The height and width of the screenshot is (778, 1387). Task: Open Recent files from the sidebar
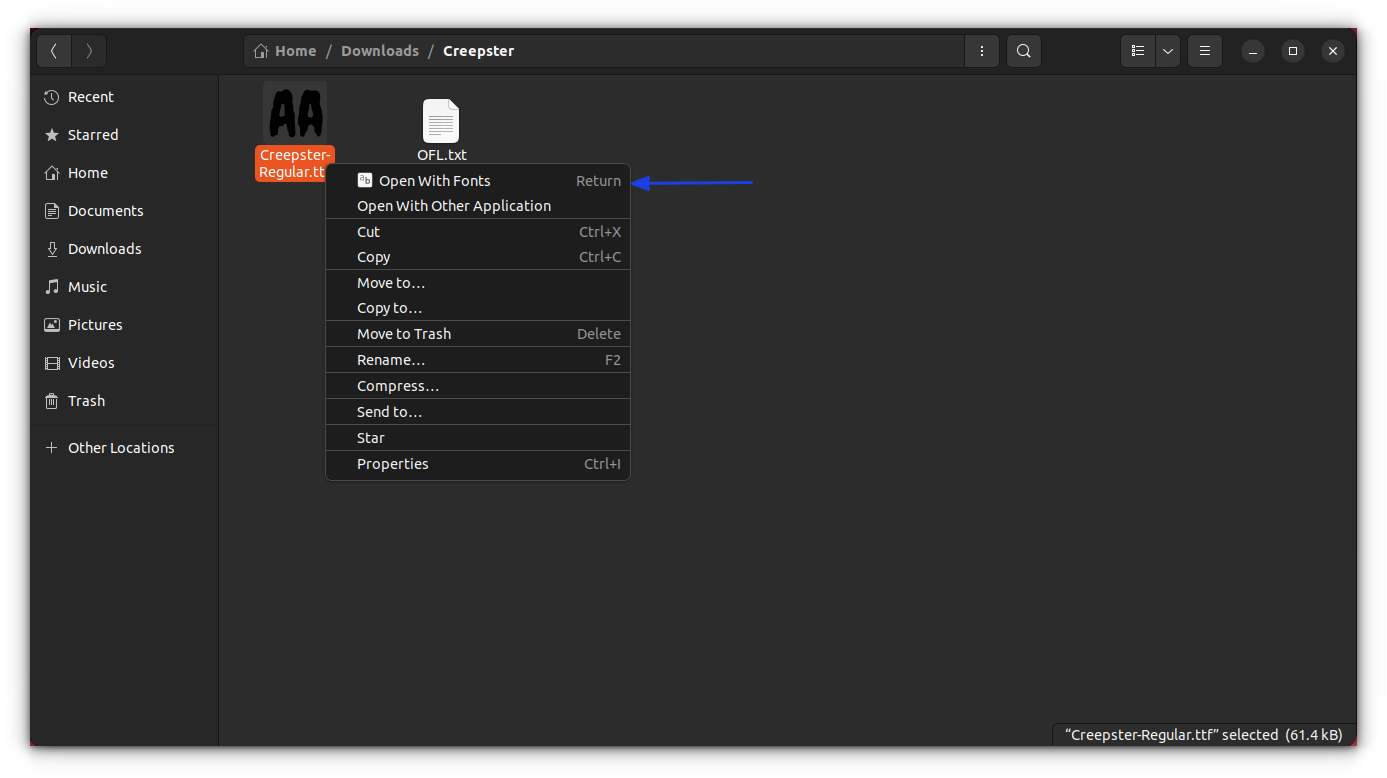(90, 96)
